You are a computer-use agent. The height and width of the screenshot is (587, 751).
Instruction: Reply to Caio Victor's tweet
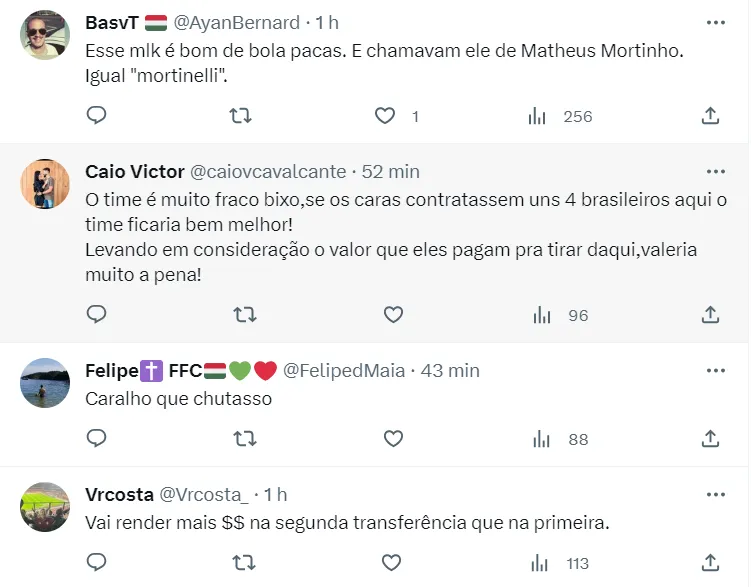coord(96,315)
